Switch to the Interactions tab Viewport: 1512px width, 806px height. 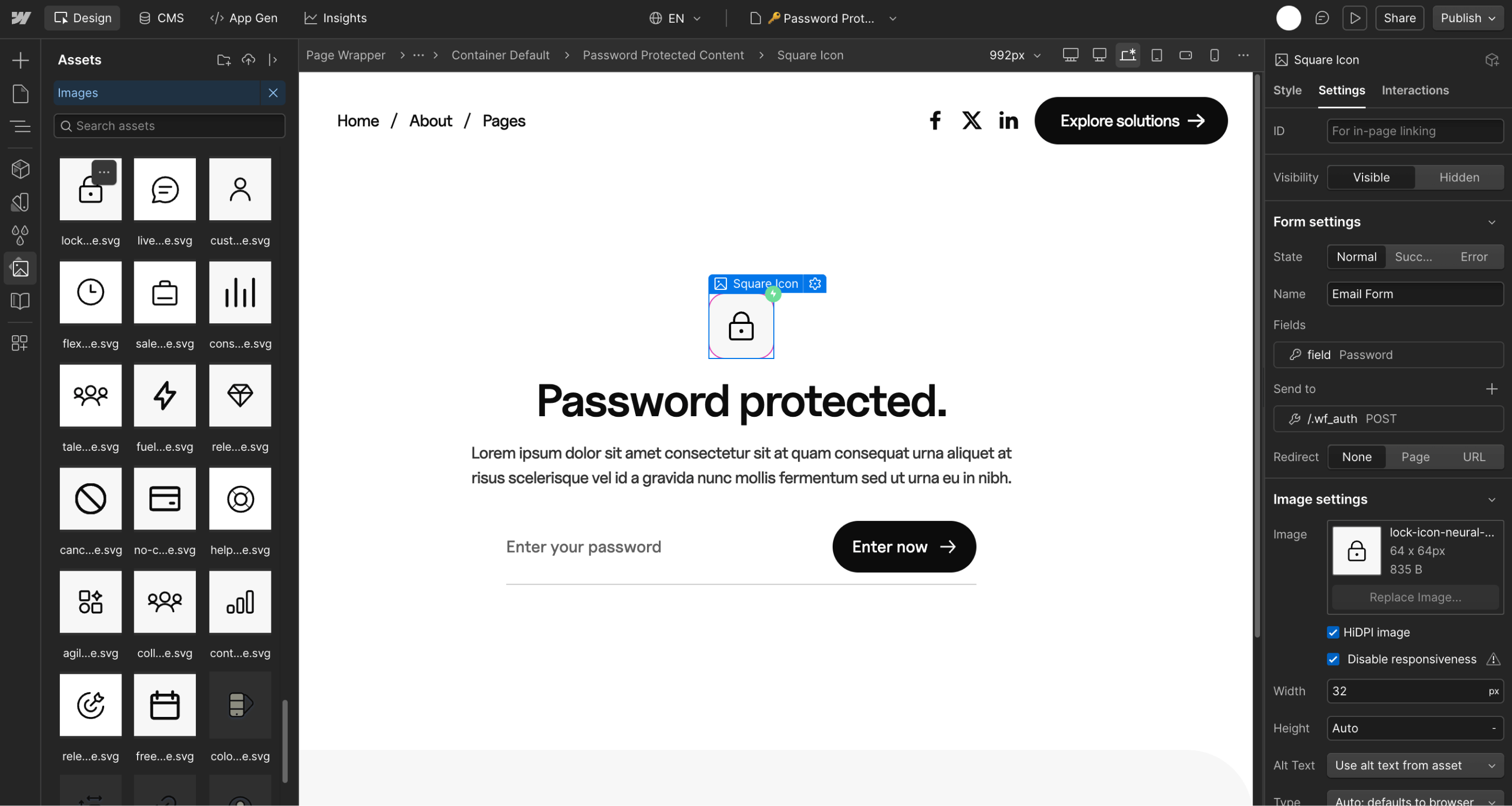[1415, 90]
